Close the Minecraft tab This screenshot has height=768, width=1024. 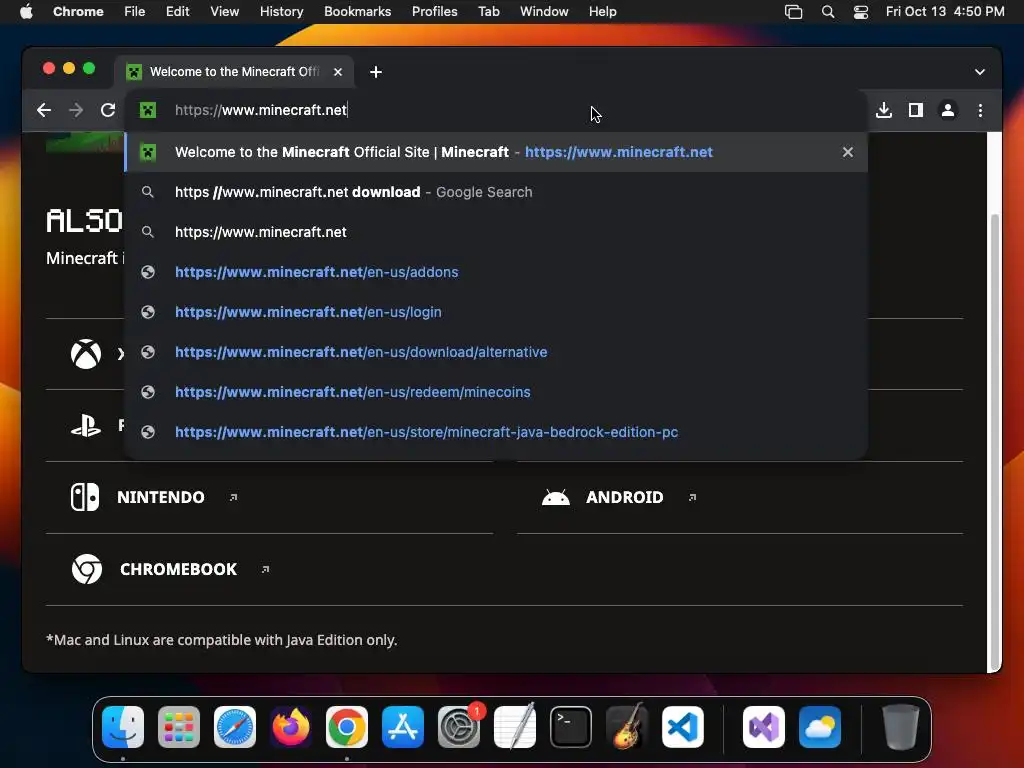[x=338, y=72]
